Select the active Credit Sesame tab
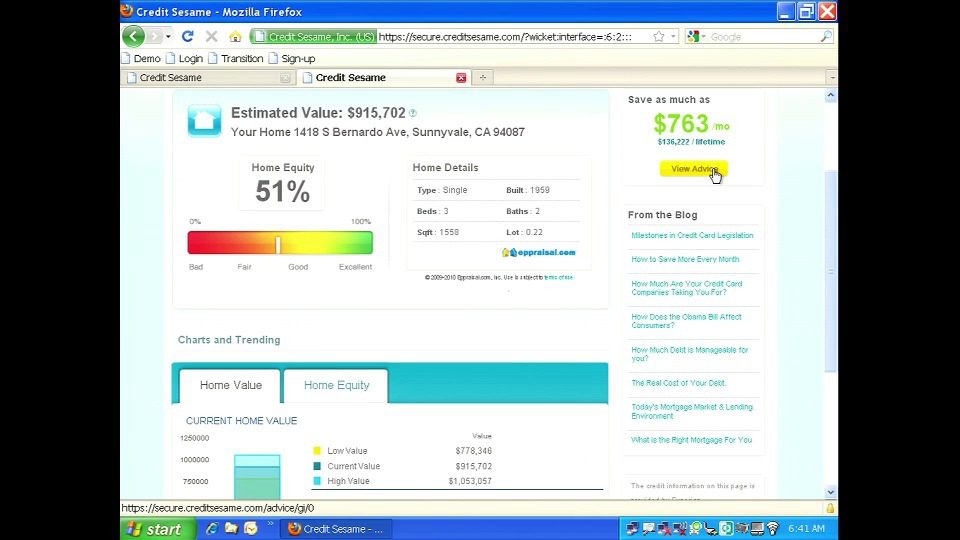The width and height of the screenshot is (960, 540). [384, 78]
